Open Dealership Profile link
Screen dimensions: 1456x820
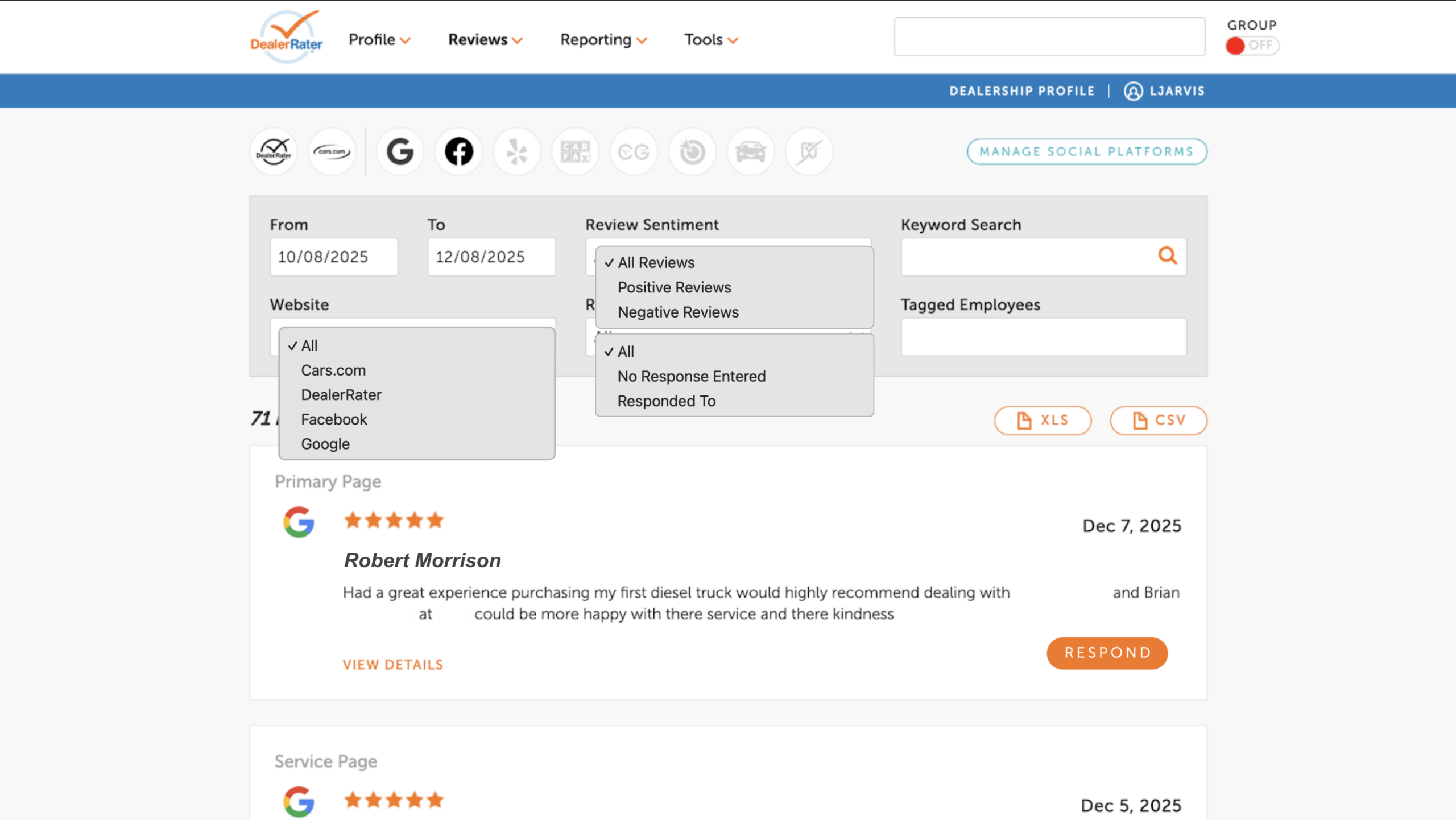click(1021, 91)
